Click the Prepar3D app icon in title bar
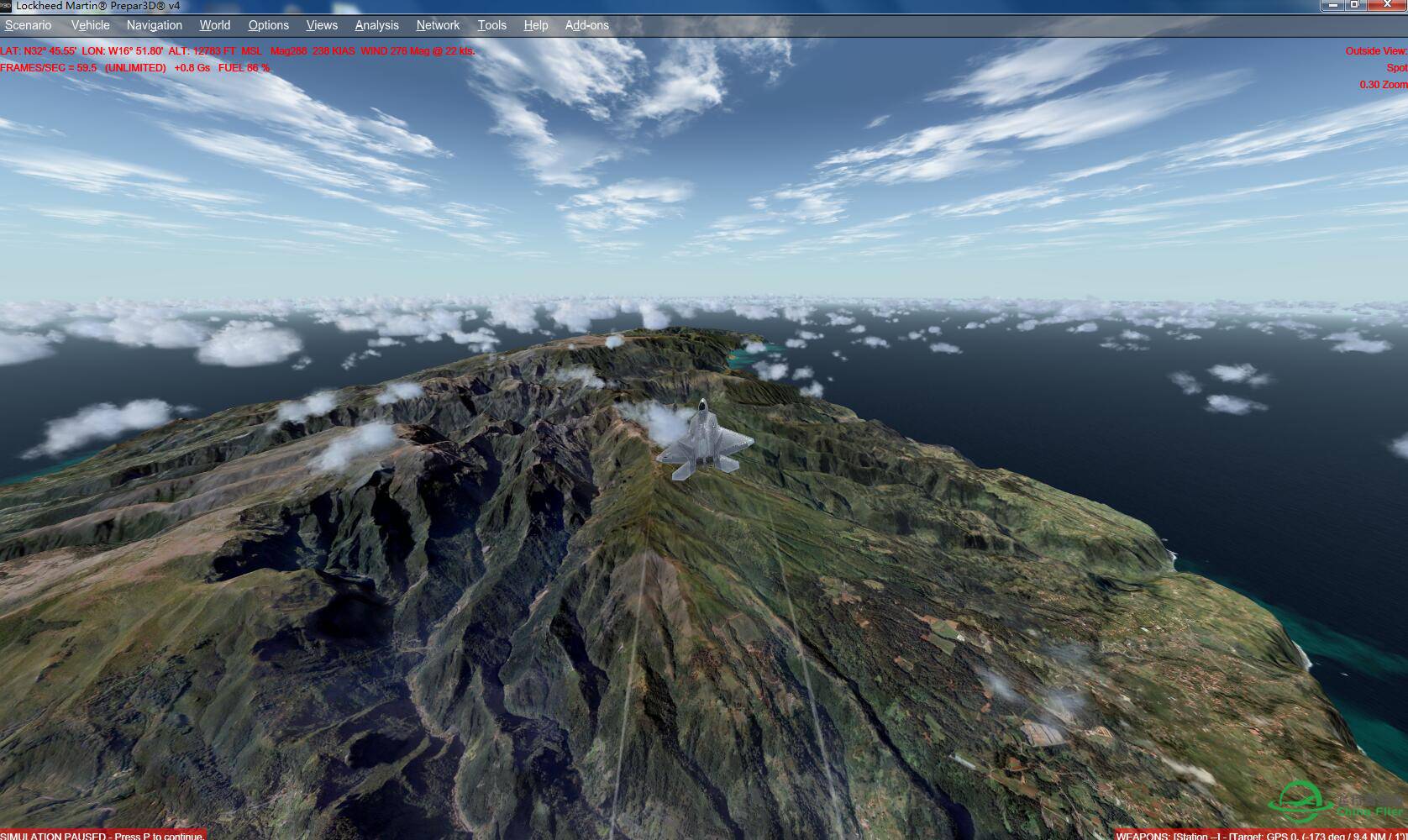This screenshot has width=1408, height=840. (6, 6)
